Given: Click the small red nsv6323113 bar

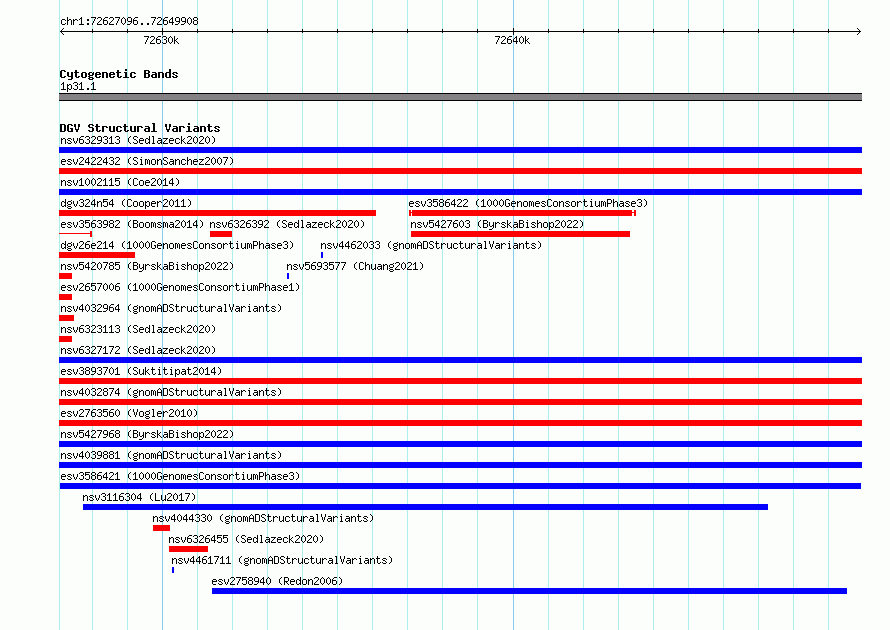Looking at the screenshot, I should 65,339.
